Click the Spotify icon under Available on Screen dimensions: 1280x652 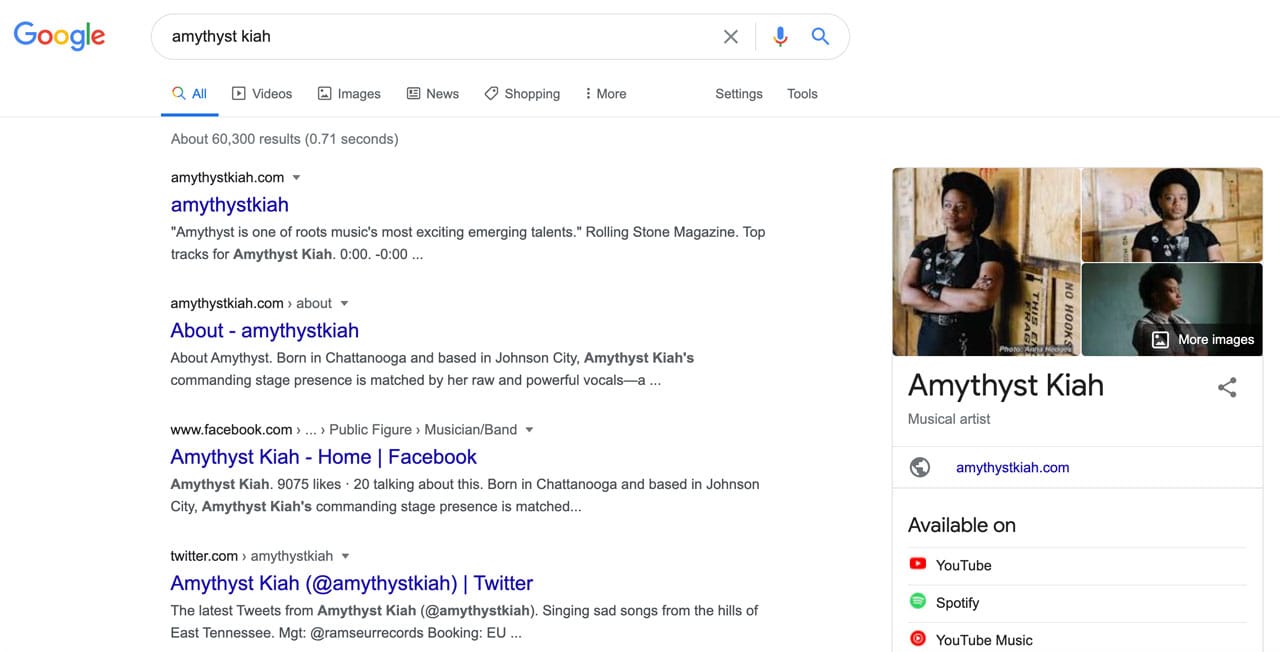coord(918,601)
